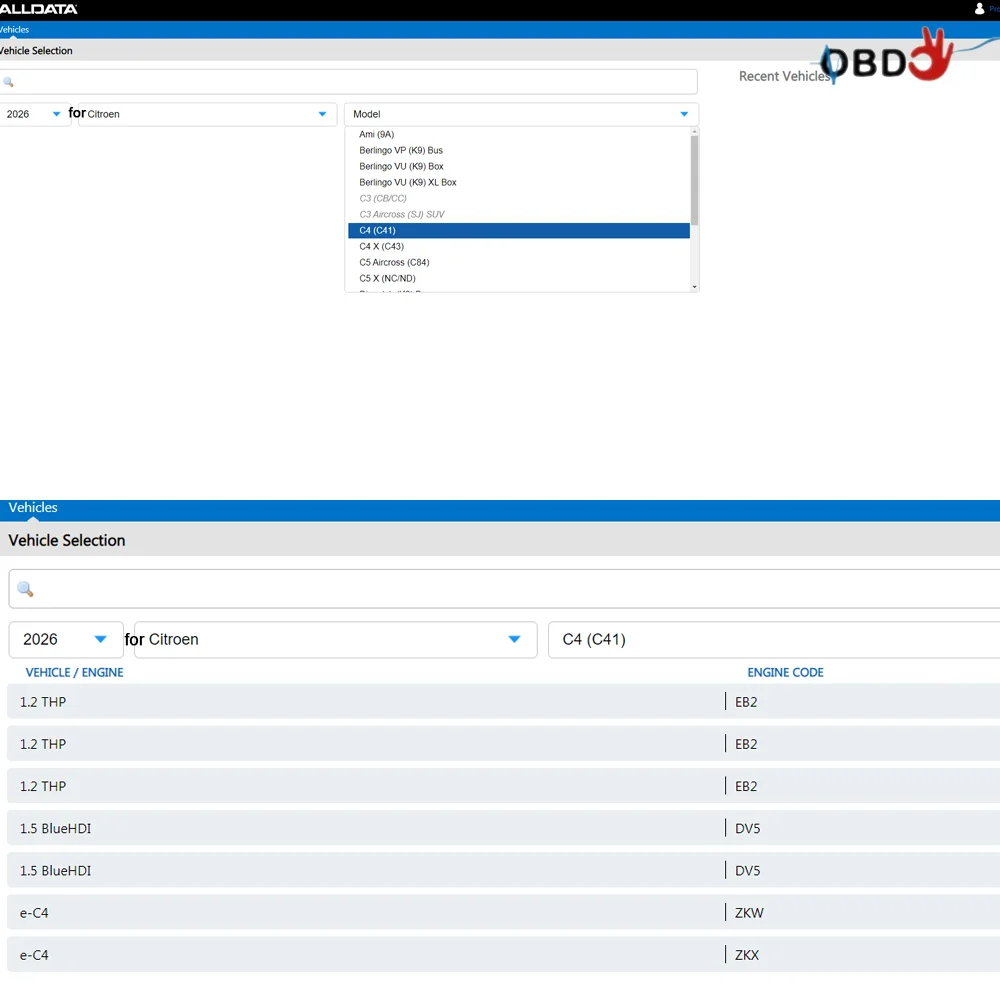The width and height of the screenshot is (1000, 1000).
Task: Click the scroll-down arrow of the model list
Action: point(694,287)
